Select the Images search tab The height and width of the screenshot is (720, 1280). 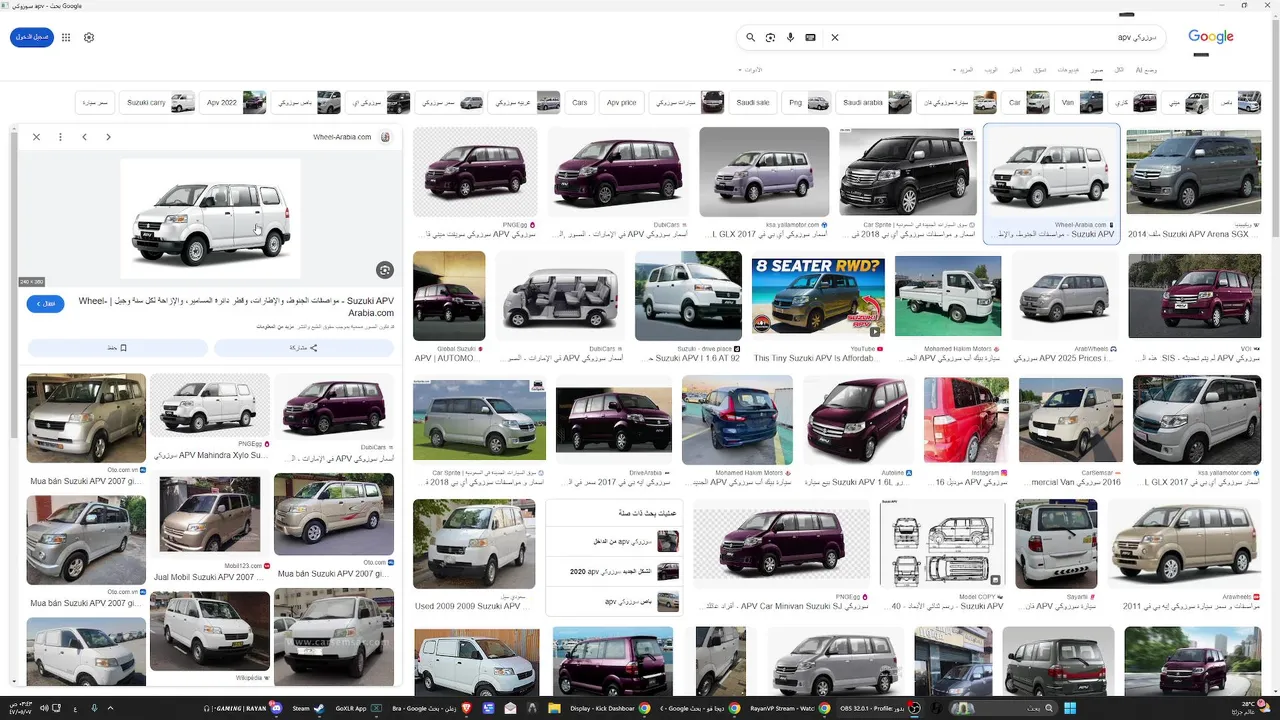point(1096,70)
